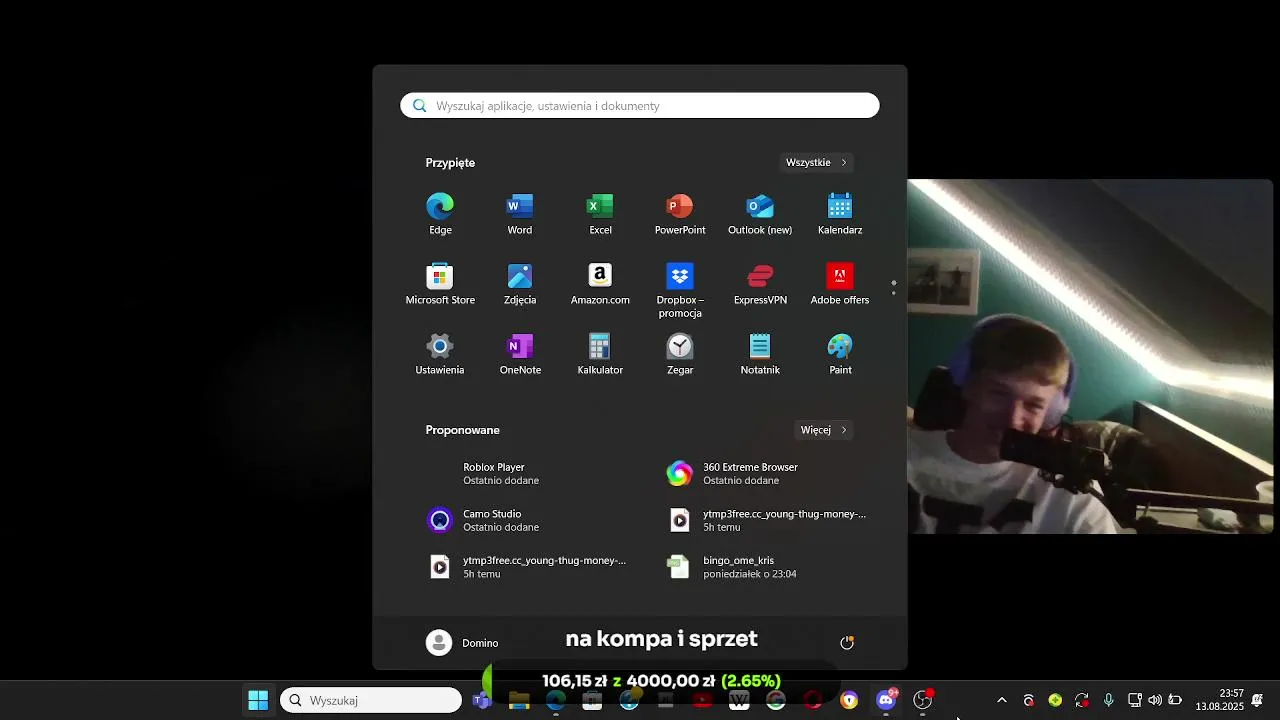Open Dropbox – promocja tile
The height and width of the screenshot is (720, 1280).
(680, 290)
